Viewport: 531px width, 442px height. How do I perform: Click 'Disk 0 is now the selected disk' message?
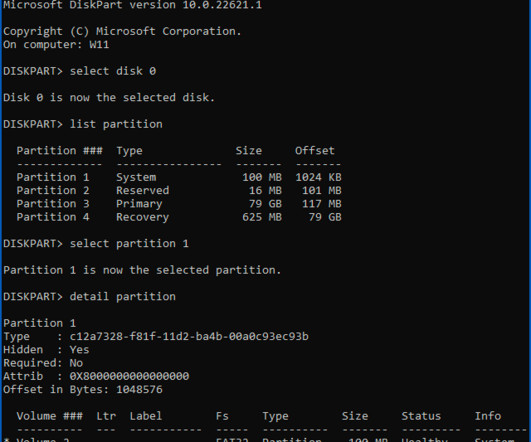coord(109,98)
